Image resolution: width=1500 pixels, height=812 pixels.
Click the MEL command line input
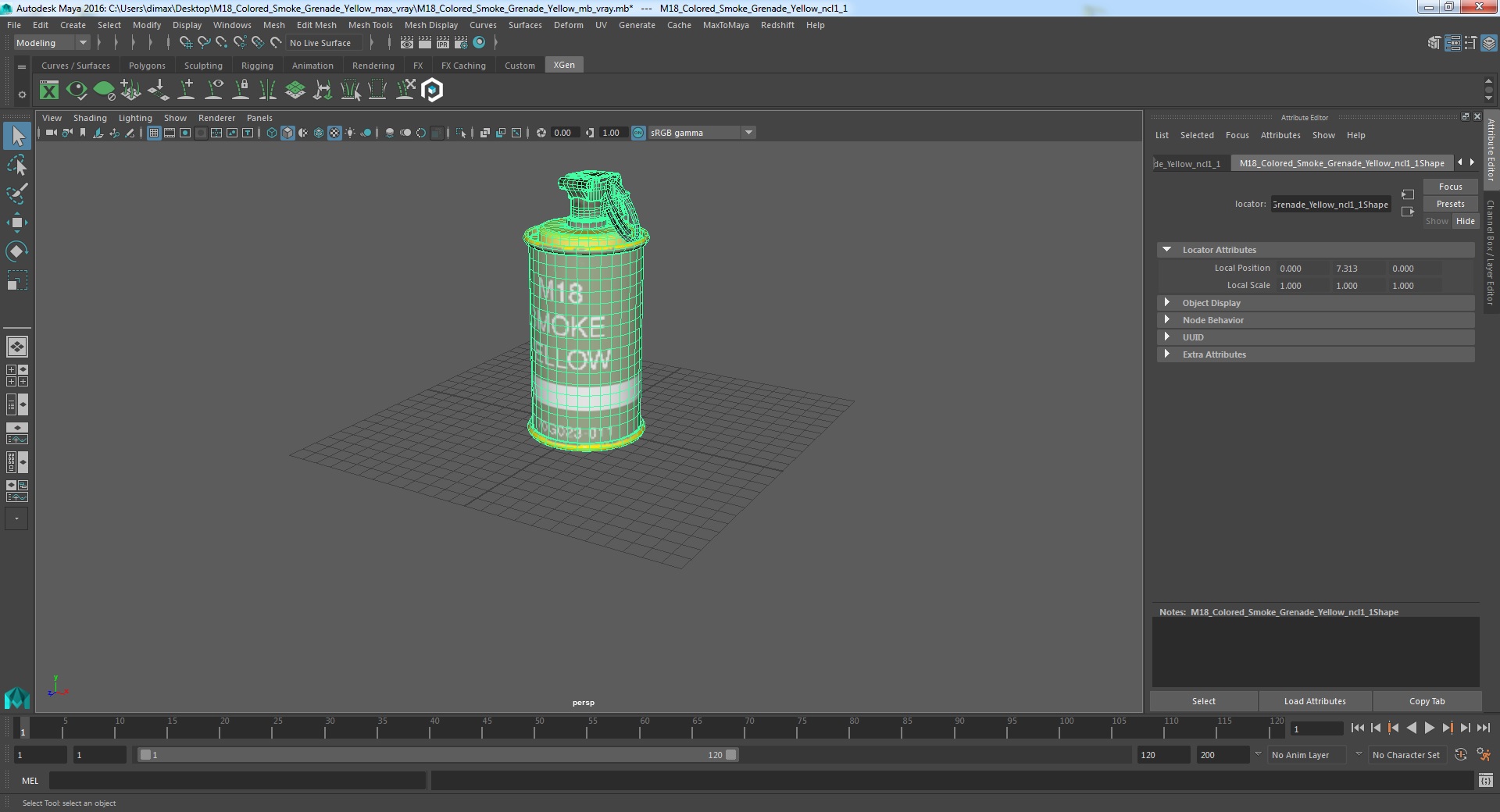(x=237, y=780)
